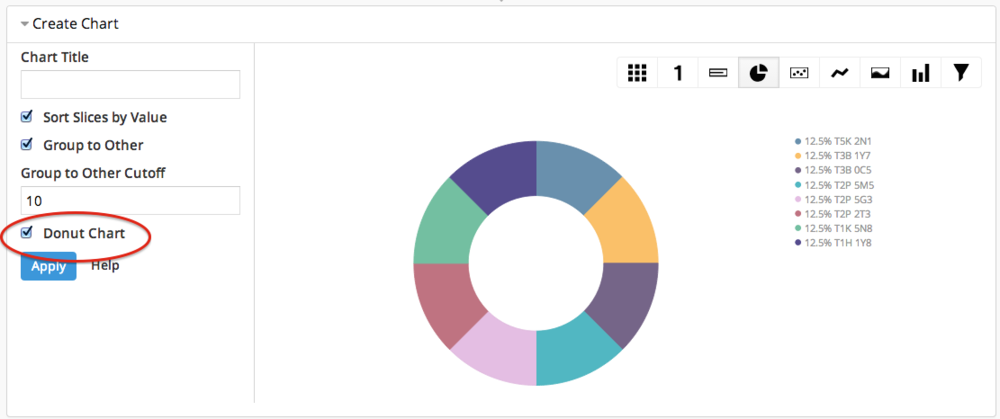Select the bar column chart icon

point(920,73)
